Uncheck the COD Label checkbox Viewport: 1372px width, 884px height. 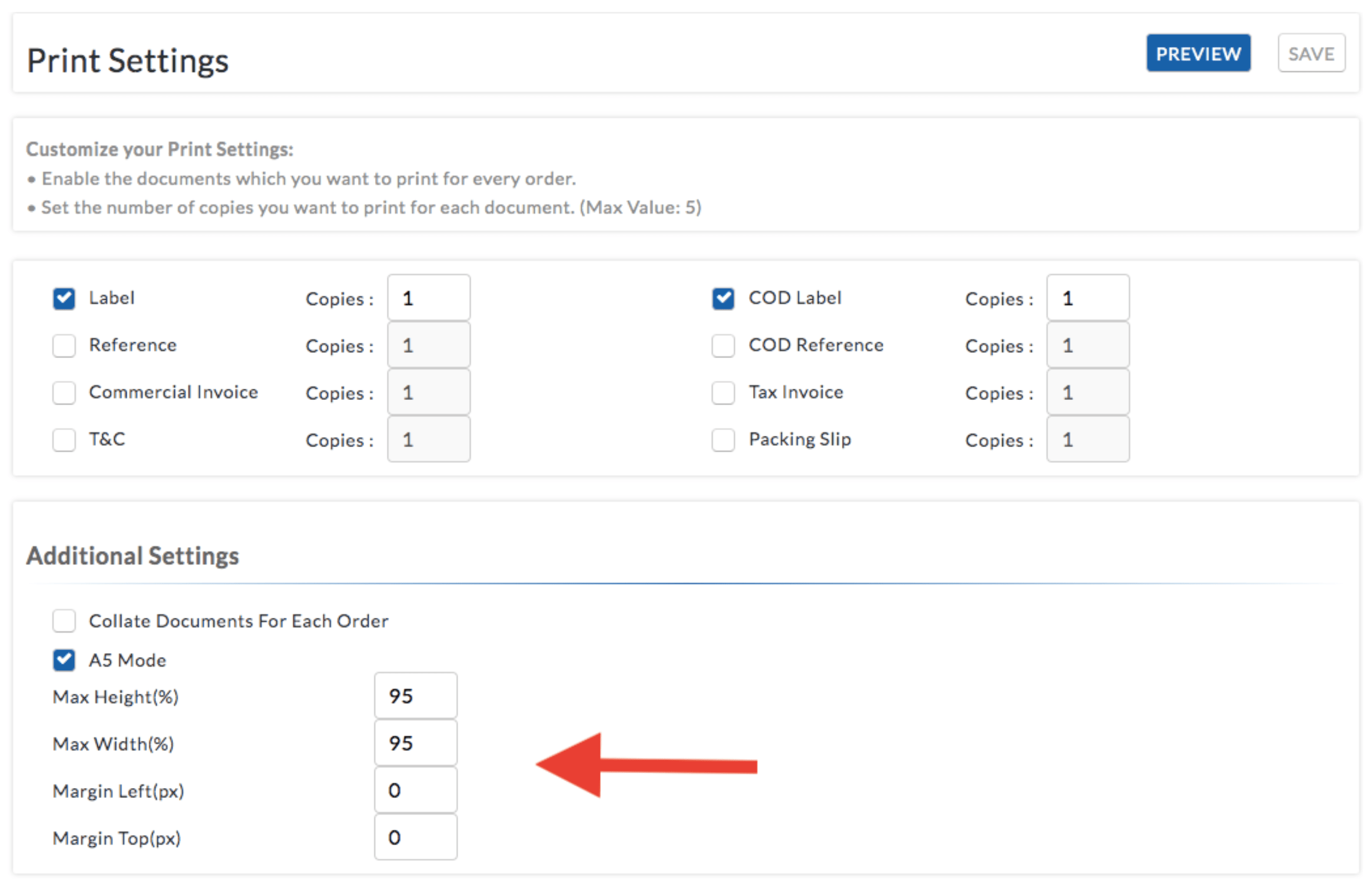723,299
